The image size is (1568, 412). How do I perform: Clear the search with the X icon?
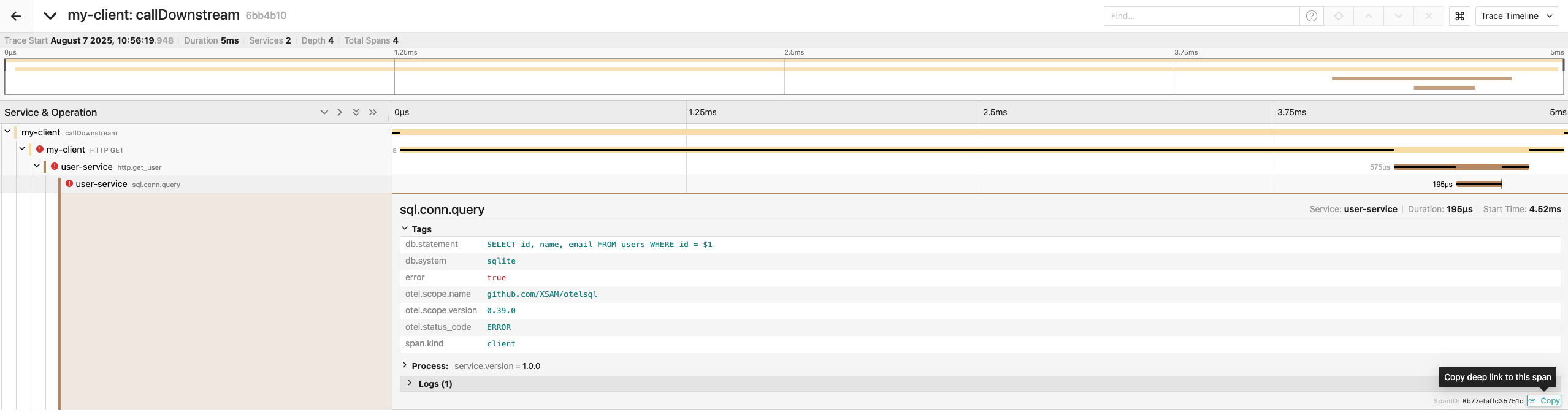1429,16
